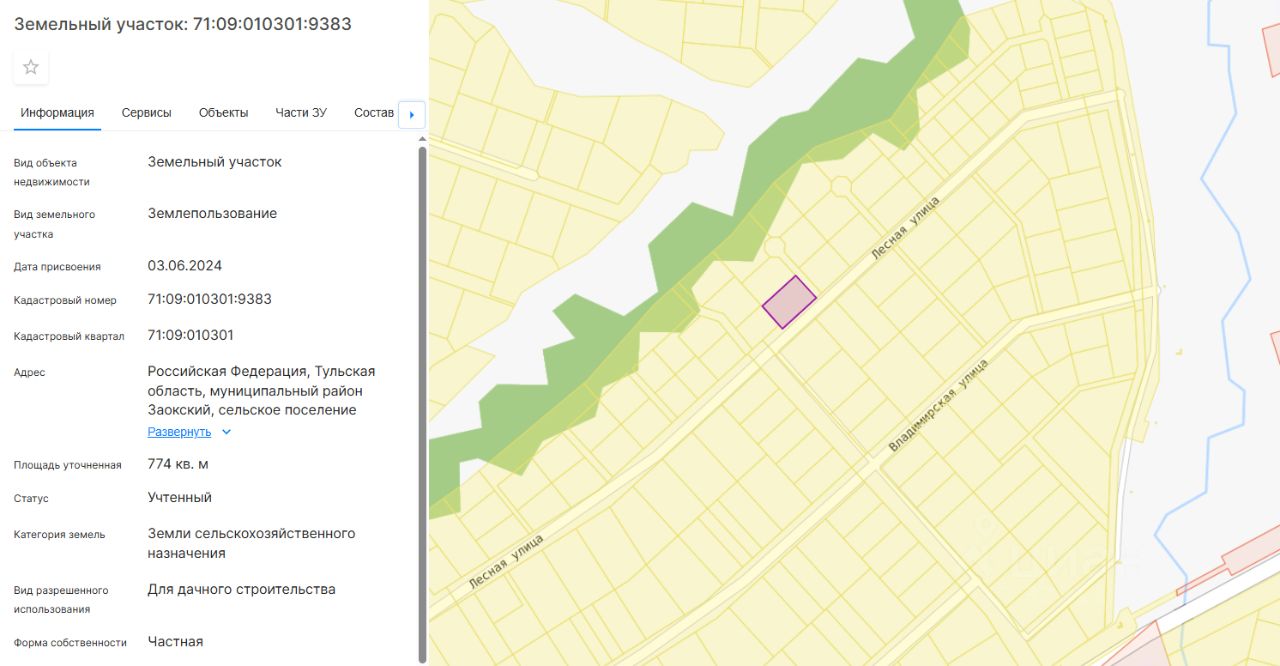Add parcel to favorites with star icon
Screen dimensions: 1280x666
point(31,67)
